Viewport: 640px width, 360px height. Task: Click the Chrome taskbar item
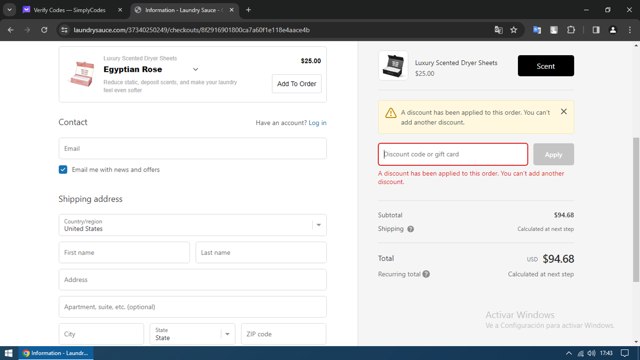[x=56, y=353]
